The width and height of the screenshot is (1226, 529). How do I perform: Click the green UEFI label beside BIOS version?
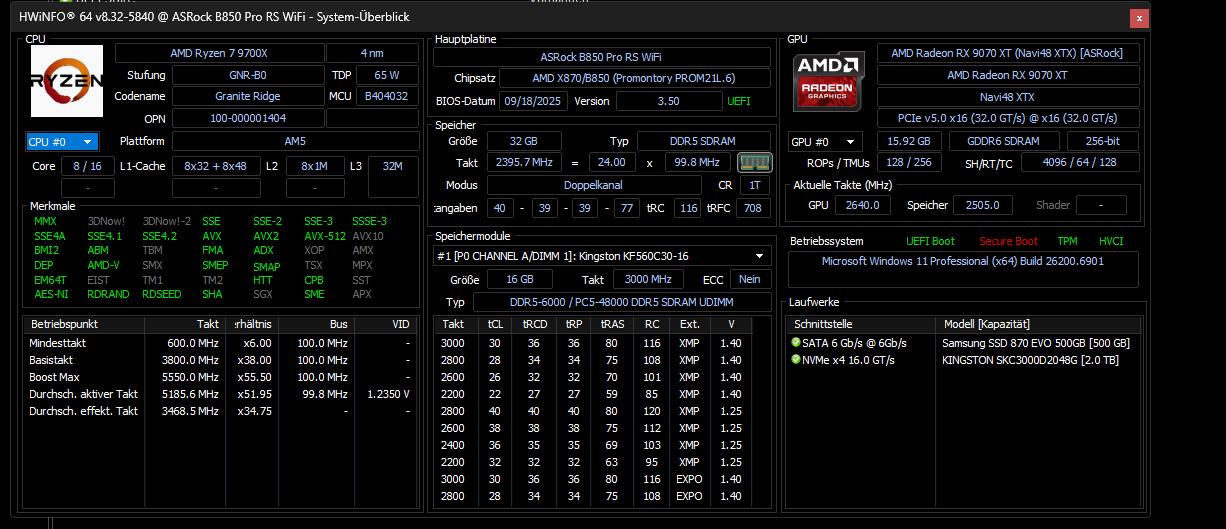(x=739, y=101)
